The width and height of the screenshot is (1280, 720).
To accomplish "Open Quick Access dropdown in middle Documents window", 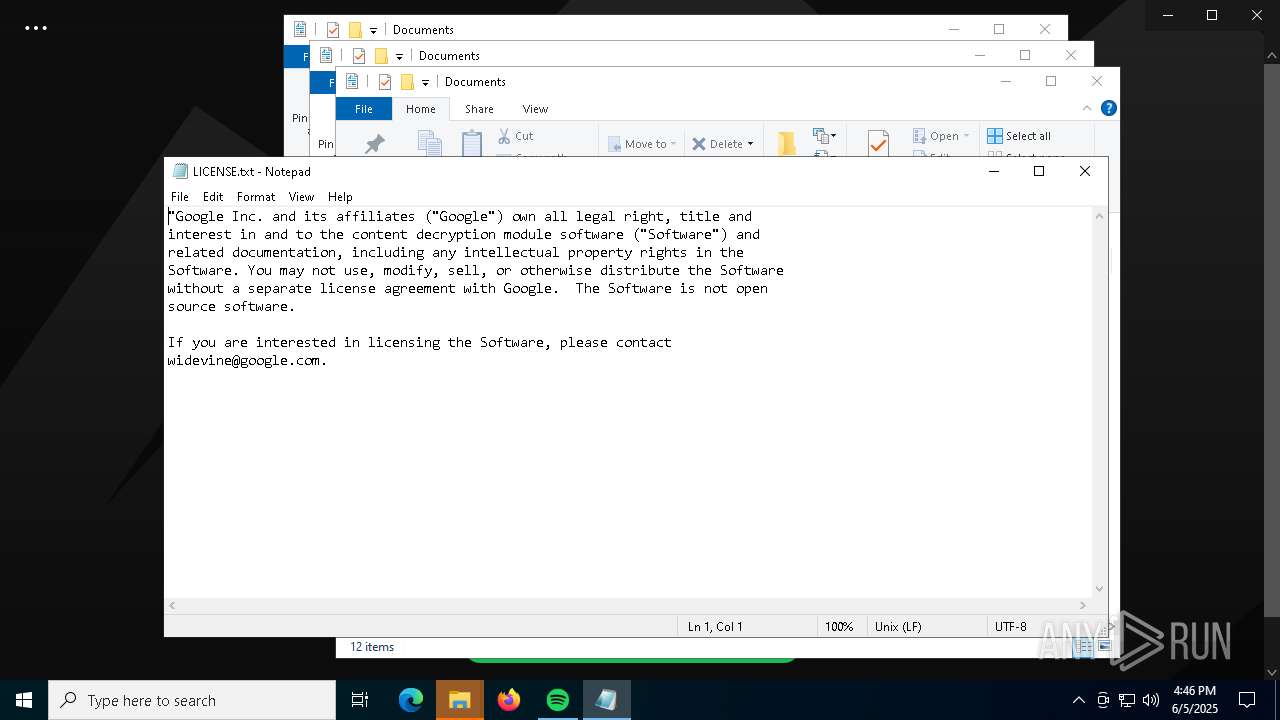I will point(399,57).
